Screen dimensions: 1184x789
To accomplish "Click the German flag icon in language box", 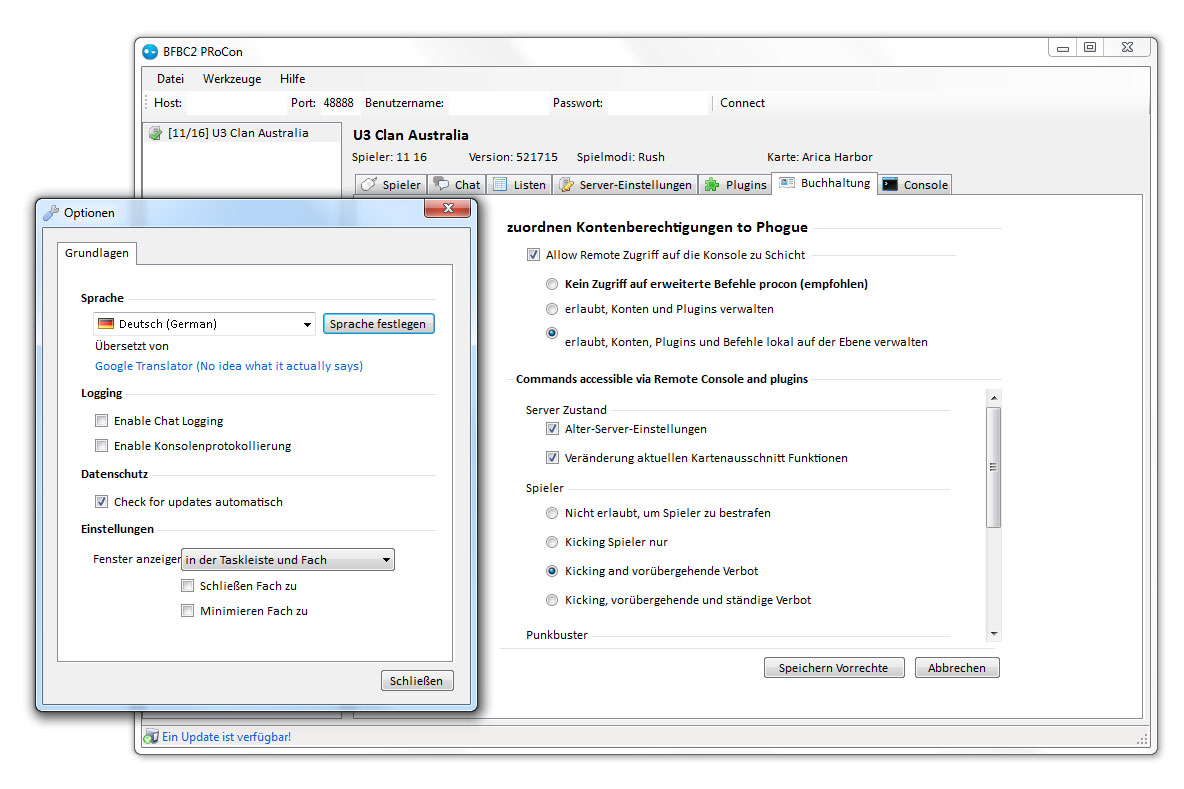I will coord(106,324).
